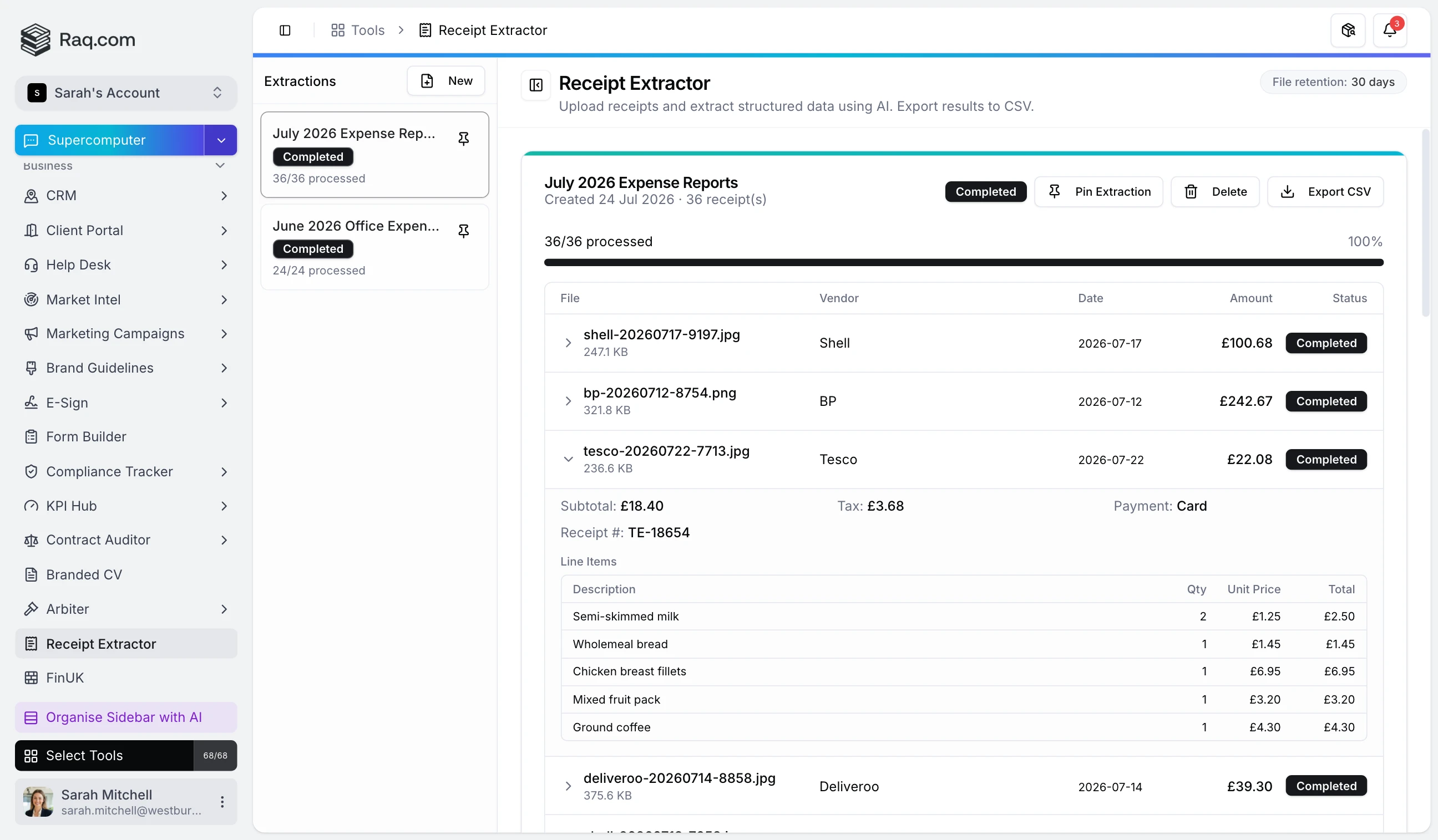Click the Pin Extraction button

(x=1098, y=192)
